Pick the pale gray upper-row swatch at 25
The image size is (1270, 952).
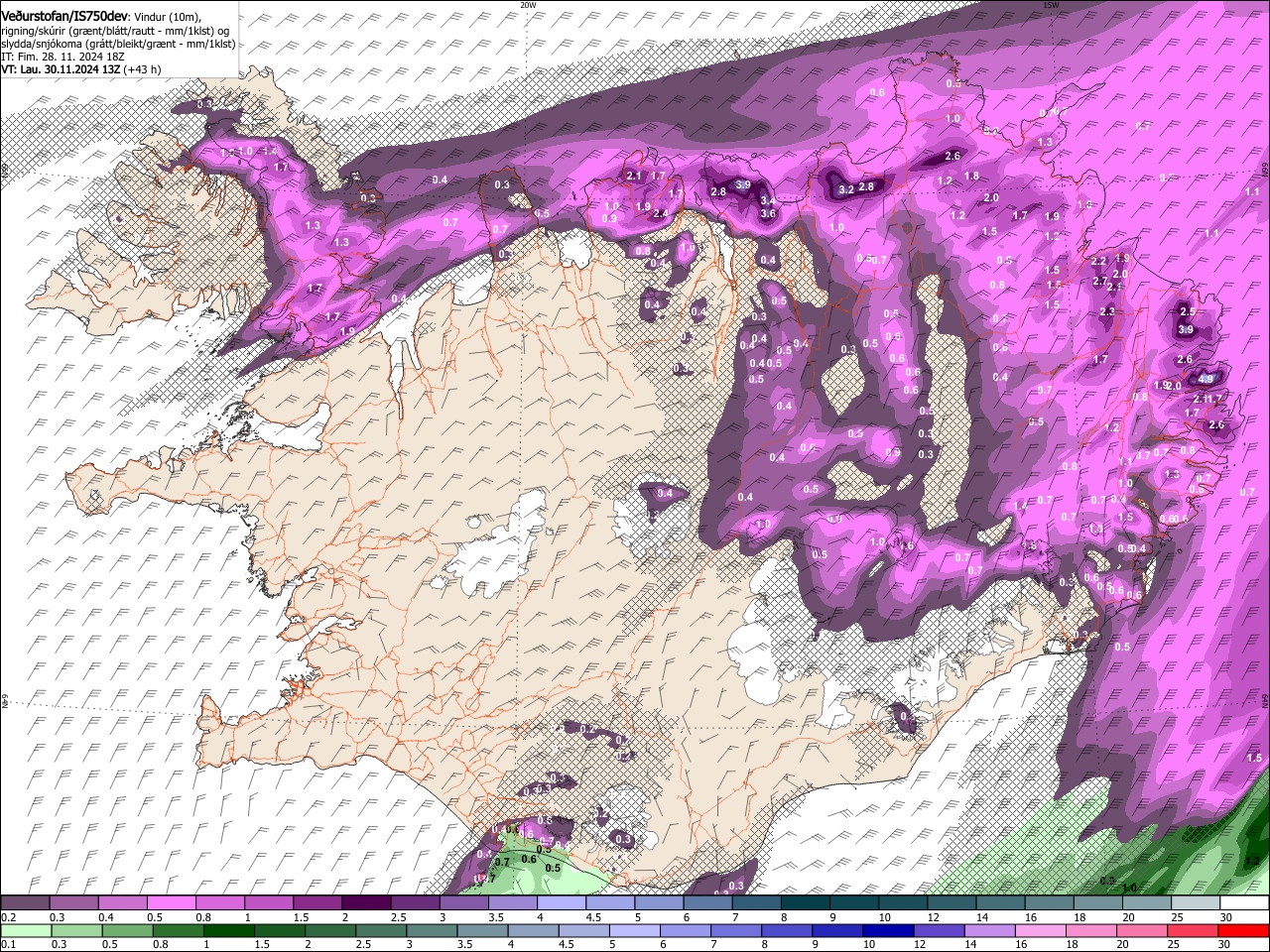coord(1194,903)
